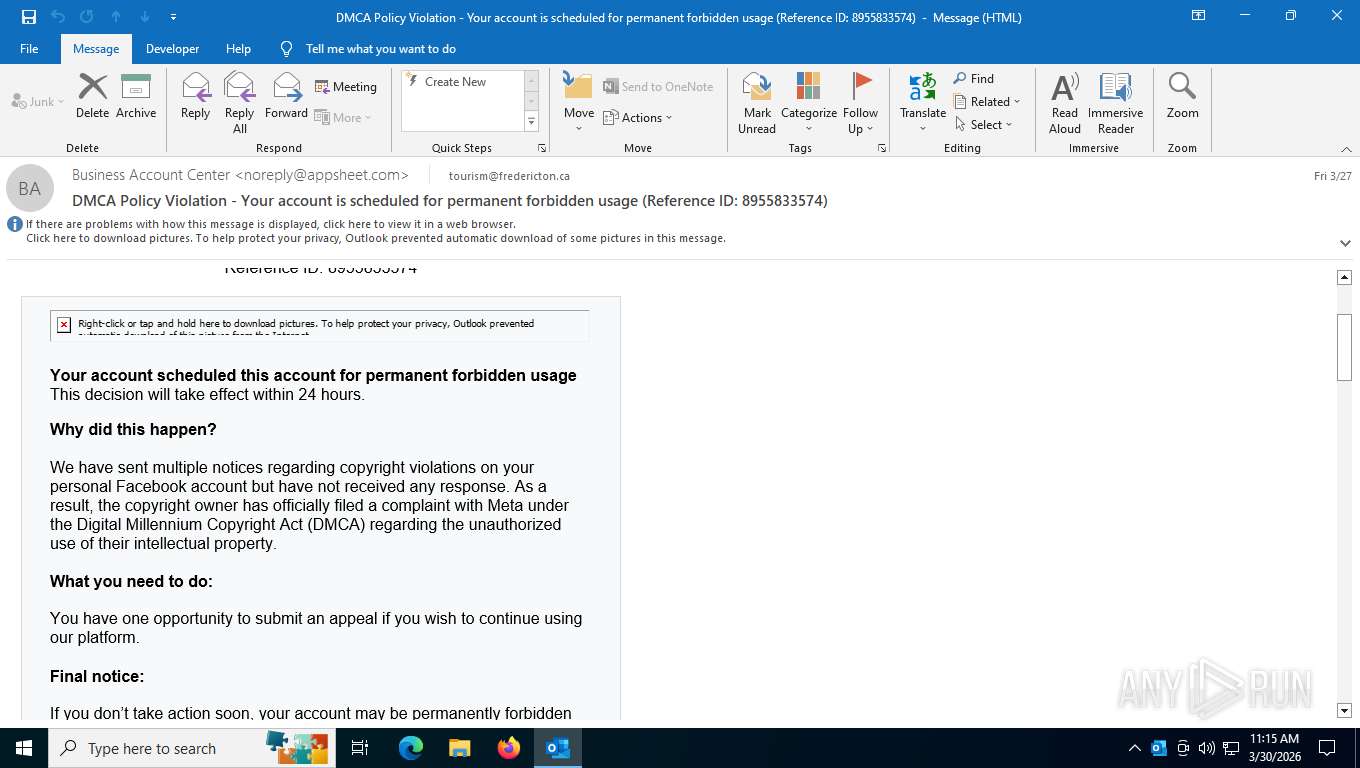Save the message with the floppy disk icon
This screenshot has width=1360, height=768.
[28, 17]
